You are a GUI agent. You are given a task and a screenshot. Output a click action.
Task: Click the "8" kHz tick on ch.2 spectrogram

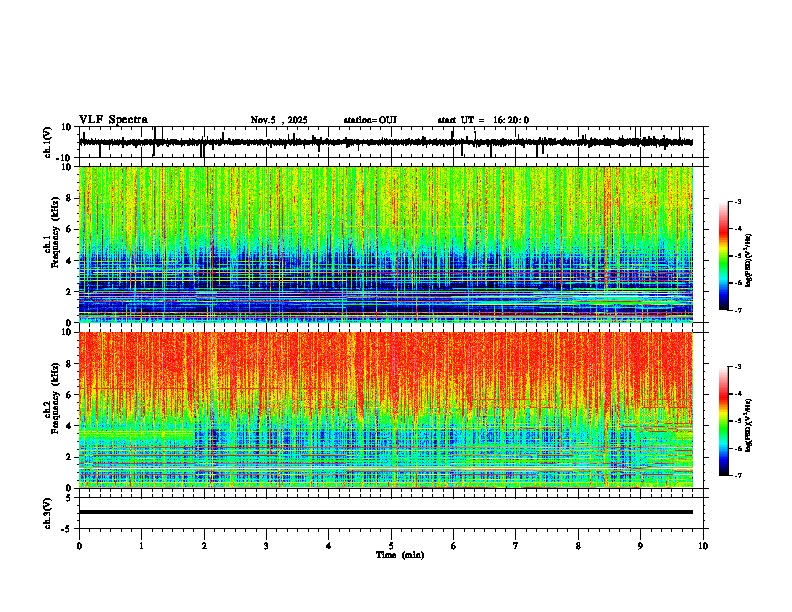pos(69,364)
